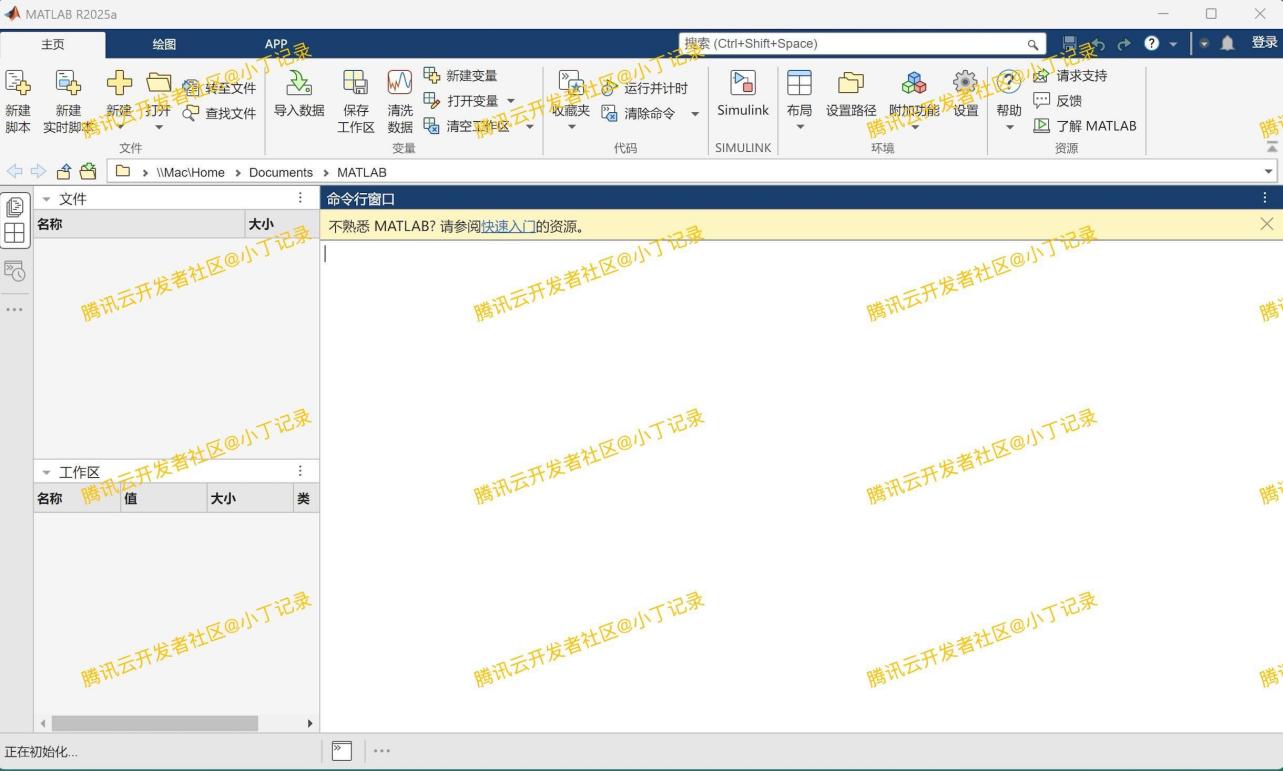Click the Import Data (导入数据) icon
The image size is (1283, 771).
[x=299, y=83]
